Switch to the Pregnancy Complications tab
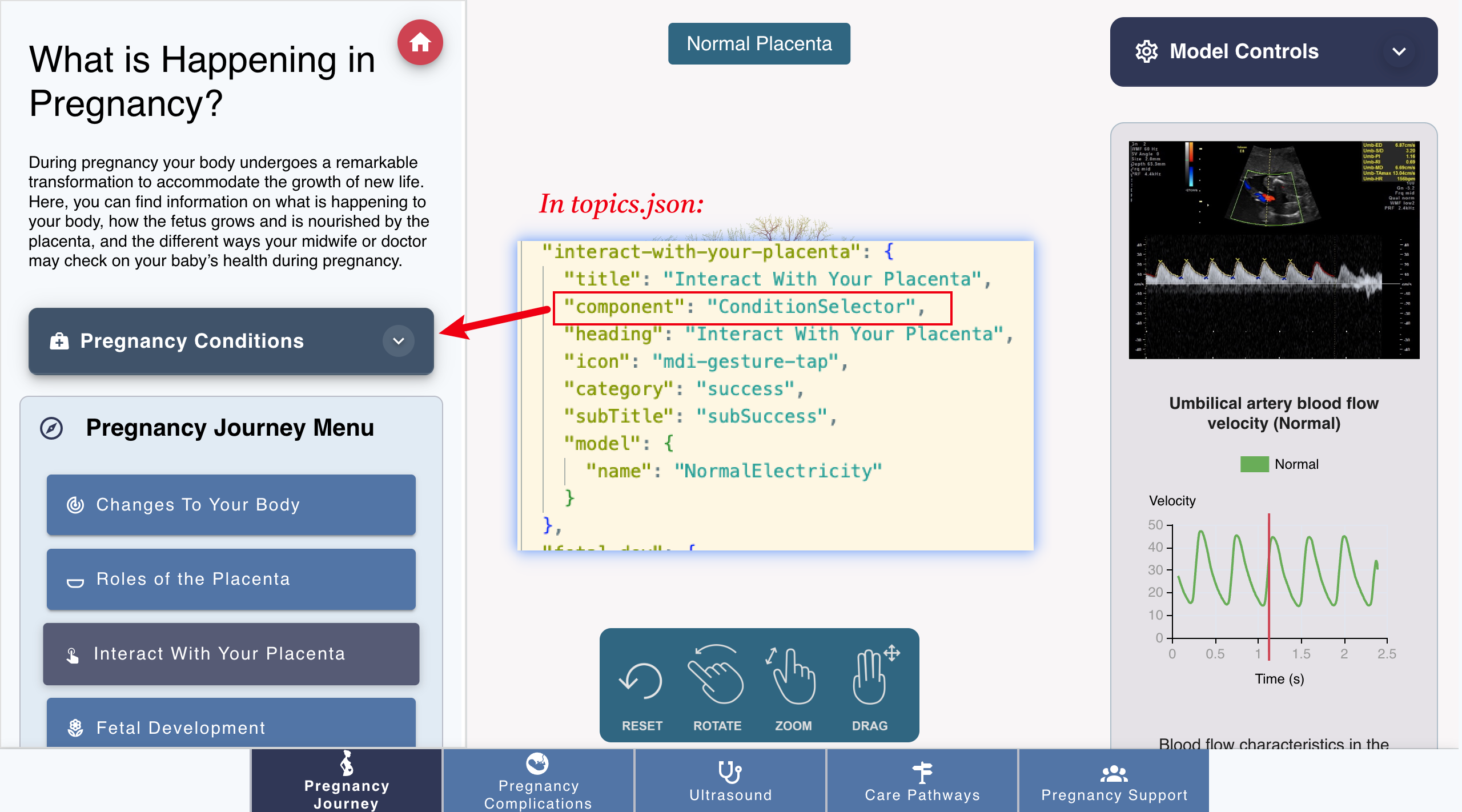 [538, 781]
